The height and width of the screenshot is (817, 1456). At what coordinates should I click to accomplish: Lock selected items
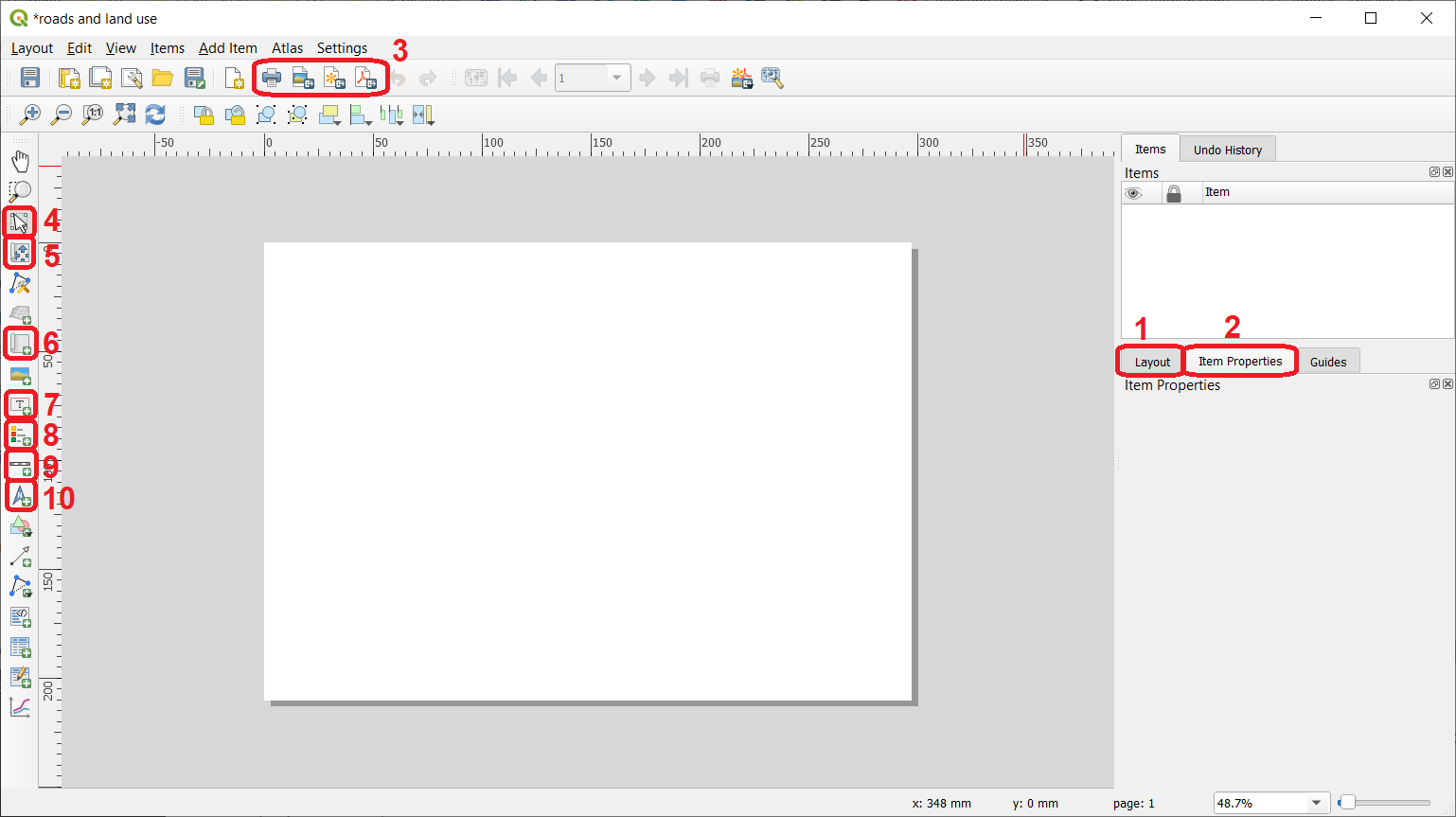pos(204,115)
